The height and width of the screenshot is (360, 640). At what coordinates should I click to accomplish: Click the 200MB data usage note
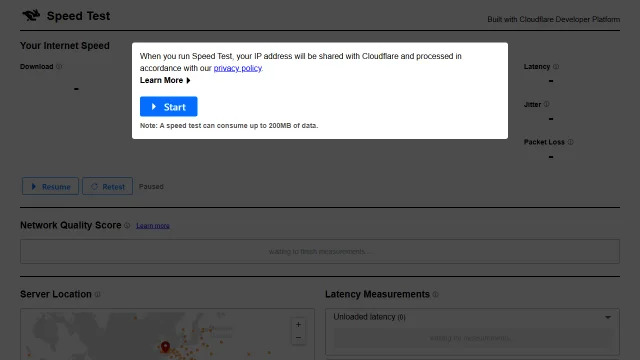pos(229,126)
